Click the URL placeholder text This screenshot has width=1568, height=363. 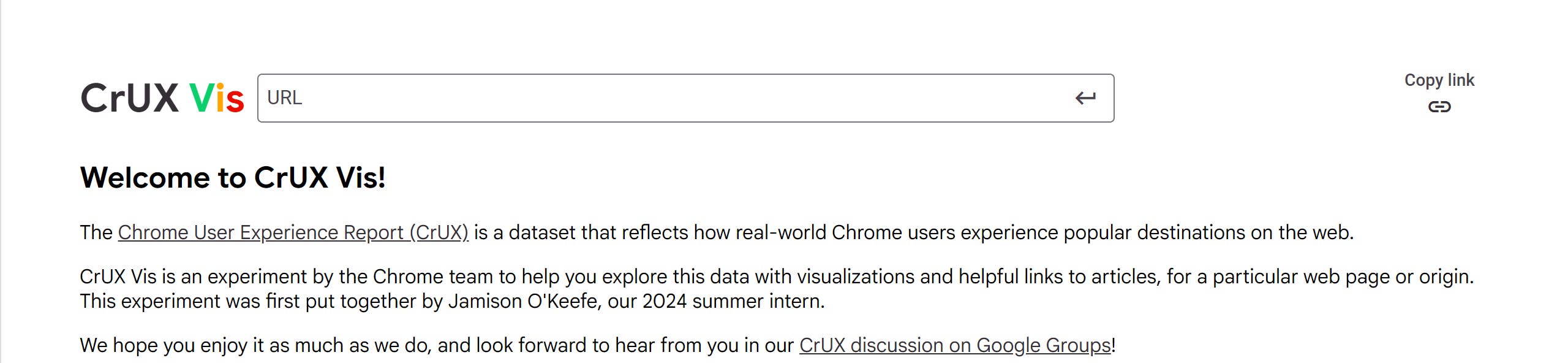point(285,98)
